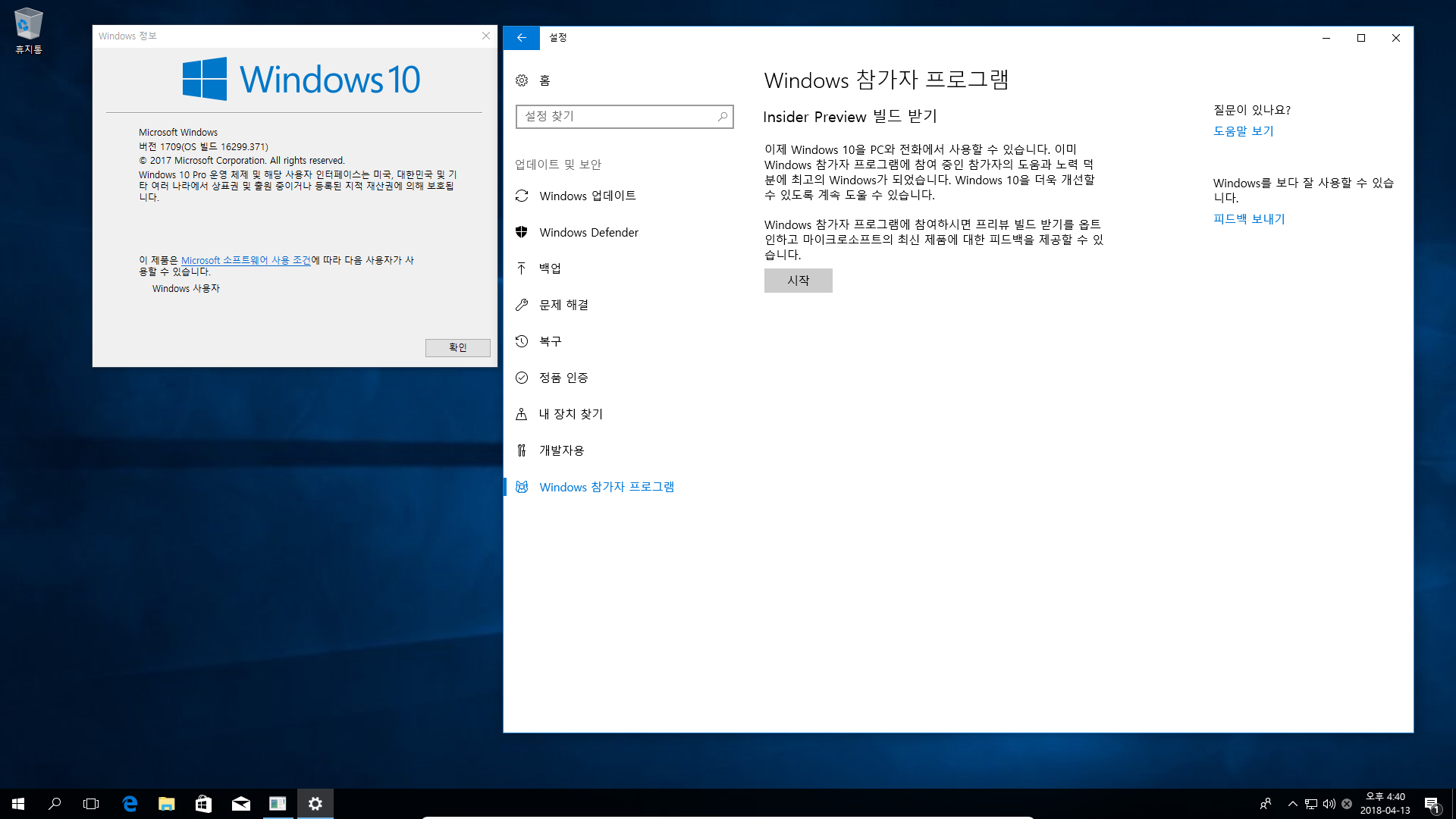Click the developer tools icon
The height and width of the screenshot is (819, 1456).
[522, 450]
